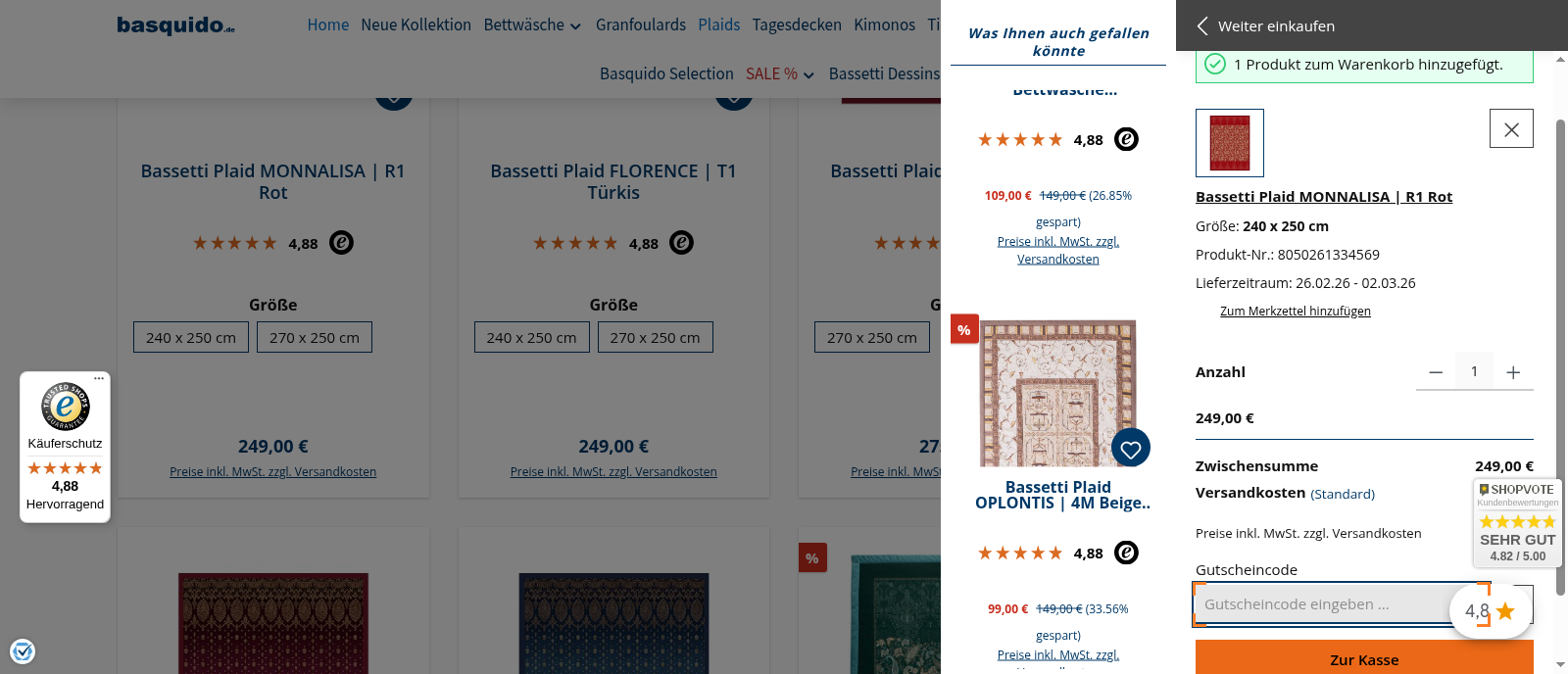Click Zum Merkzettel hinzufügen link
This screenshot has height=674, width=1568.
pos(1295,312)
